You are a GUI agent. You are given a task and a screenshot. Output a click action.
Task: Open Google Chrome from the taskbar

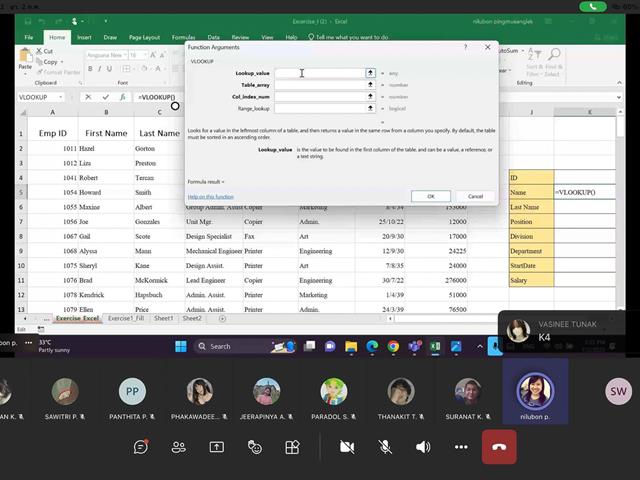coord(393,347)
